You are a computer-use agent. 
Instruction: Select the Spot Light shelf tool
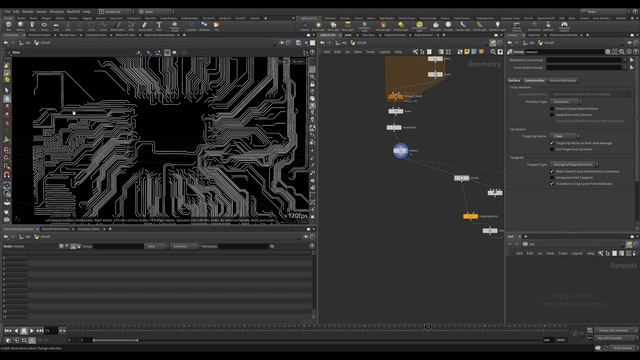tap(333, 26)
